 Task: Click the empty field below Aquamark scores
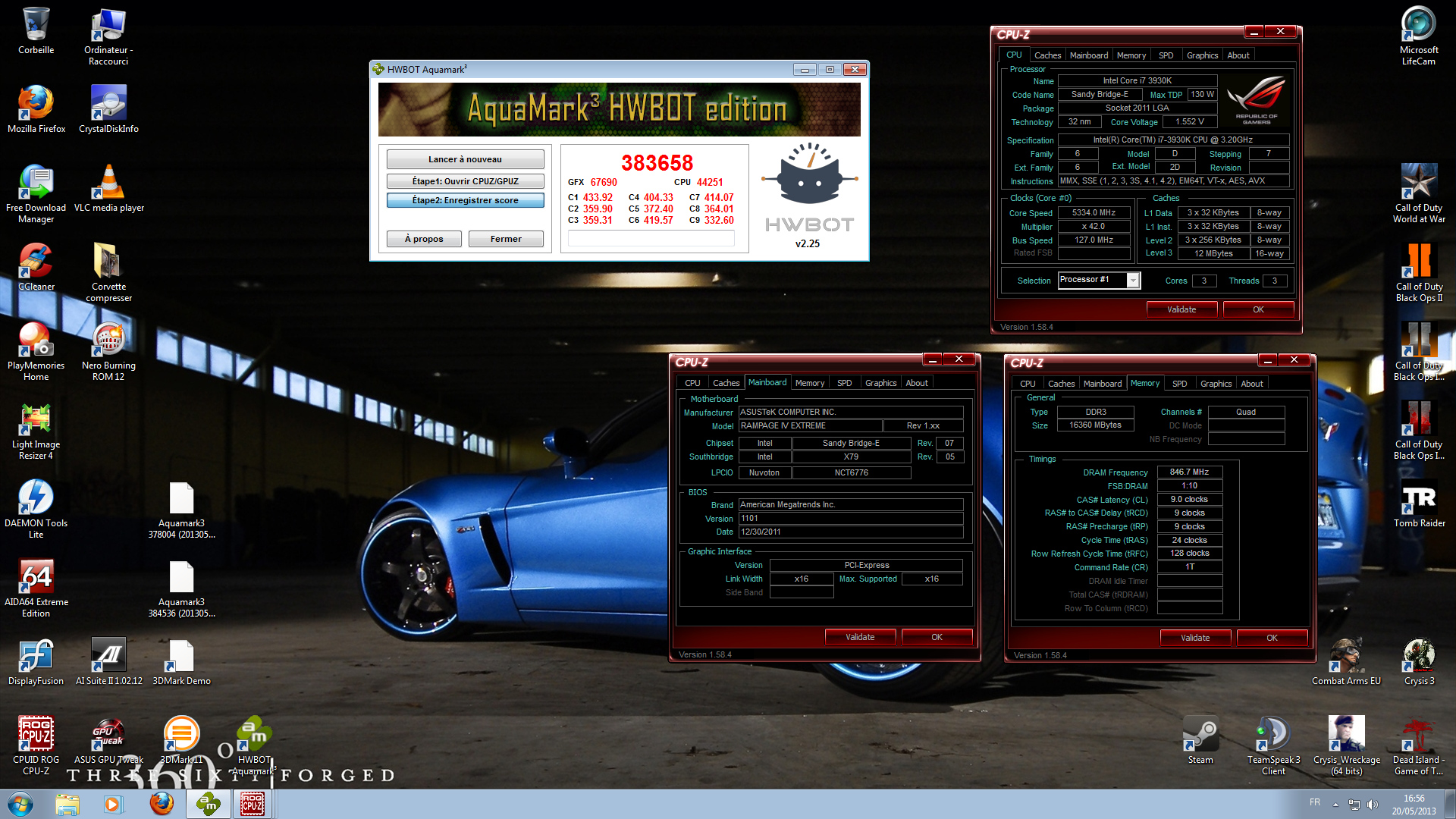[651, 238]
